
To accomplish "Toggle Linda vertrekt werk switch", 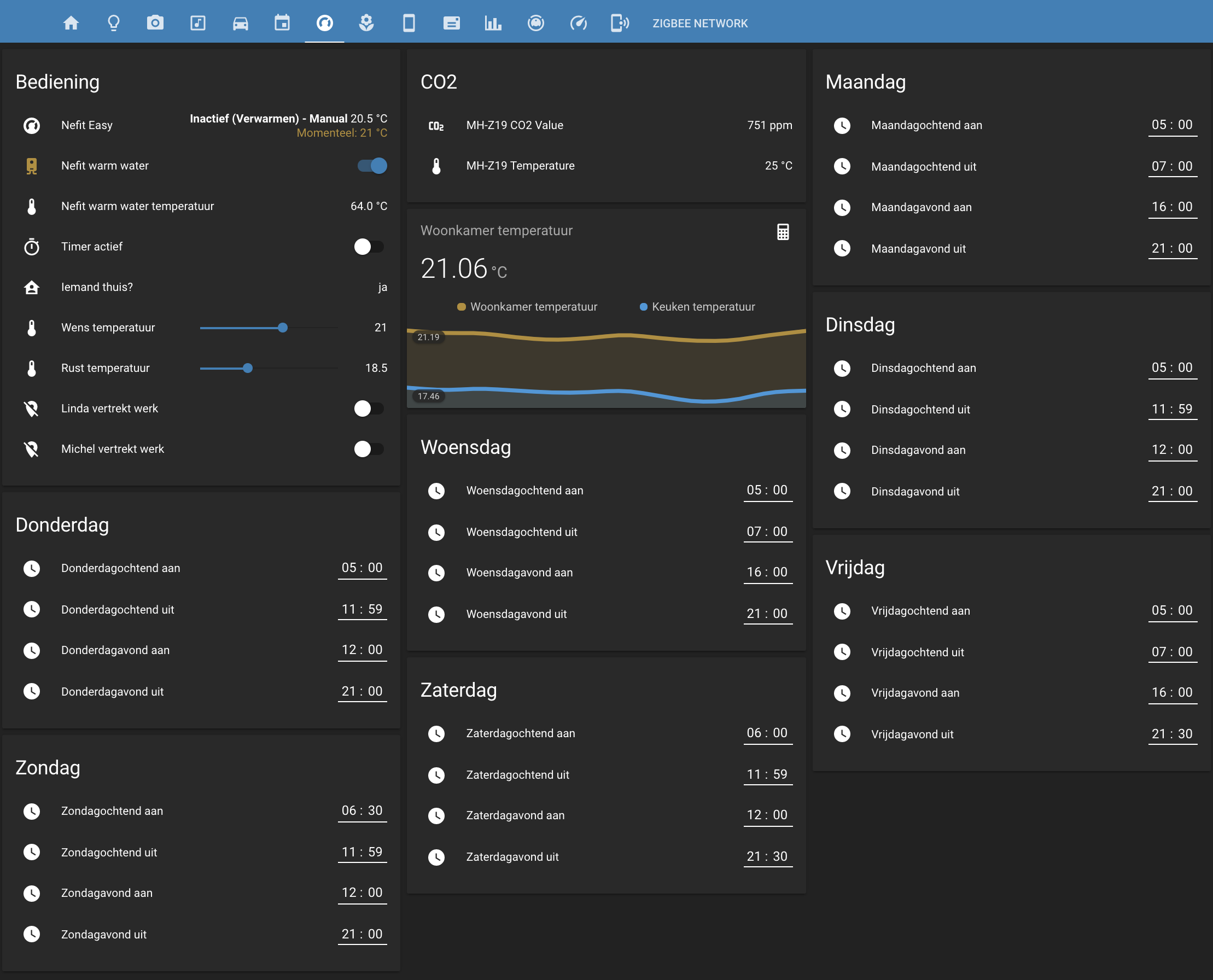I will point(369,408).
